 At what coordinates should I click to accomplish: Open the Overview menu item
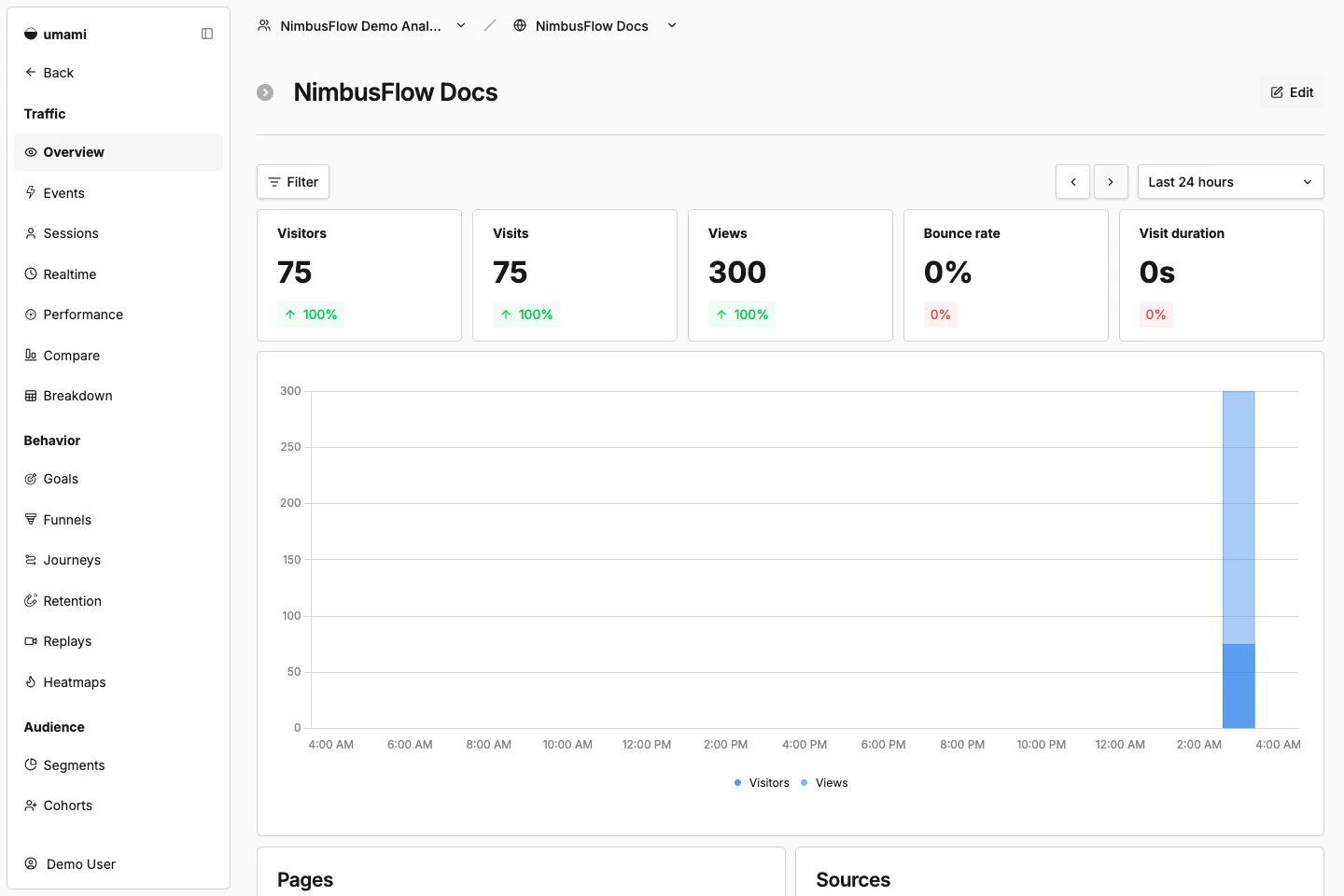(x=119, y=152)
